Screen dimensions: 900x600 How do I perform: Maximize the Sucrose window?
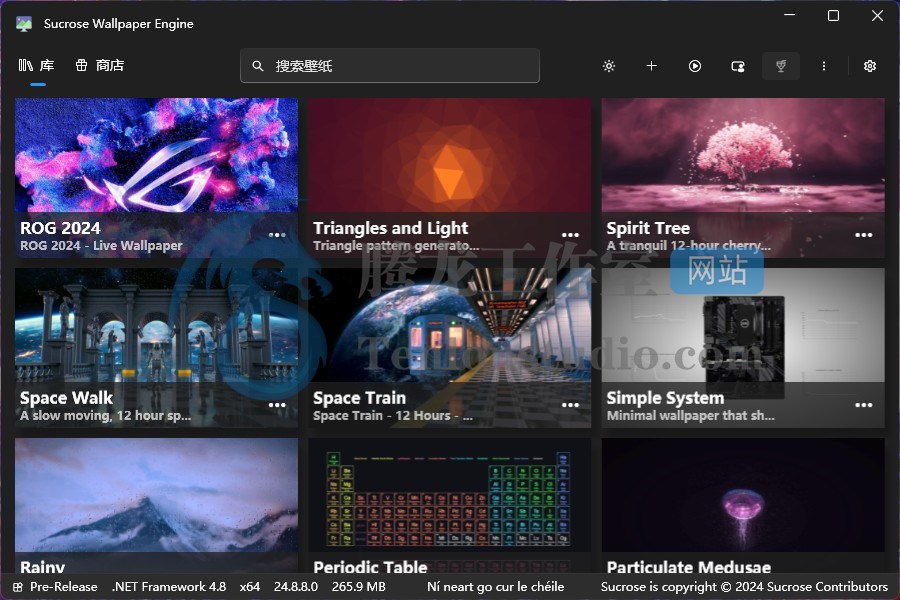[x=833, y=16]
